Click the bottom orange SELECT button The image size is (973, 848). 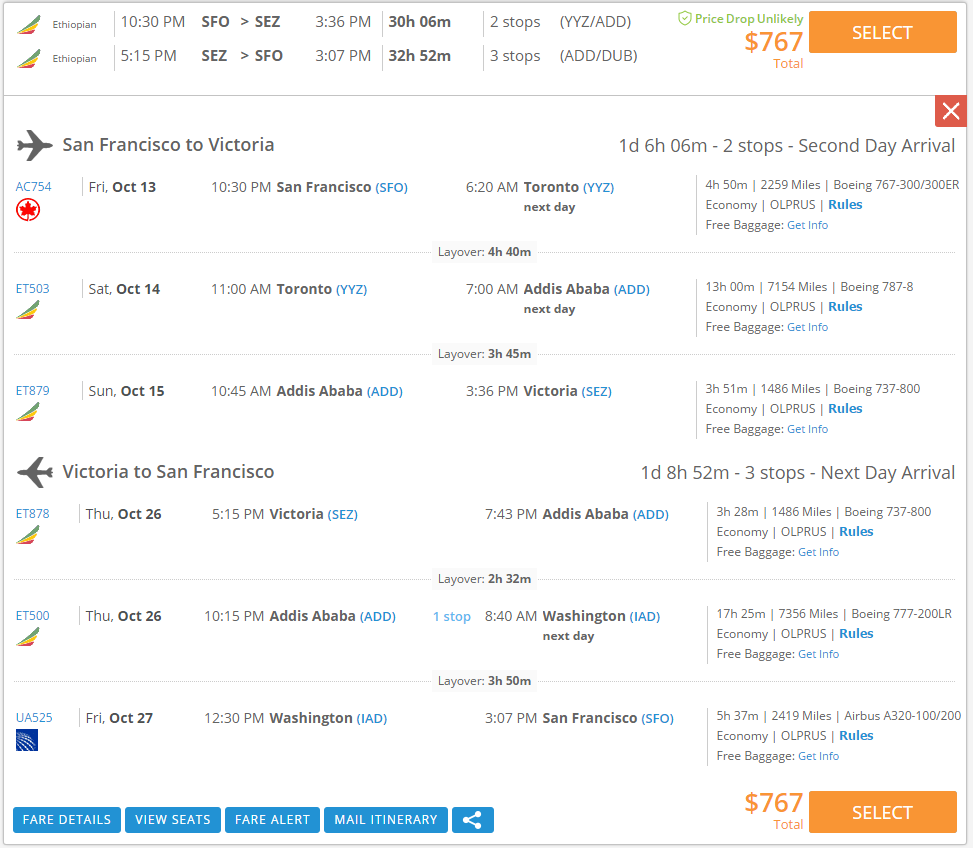click(882, 812)
